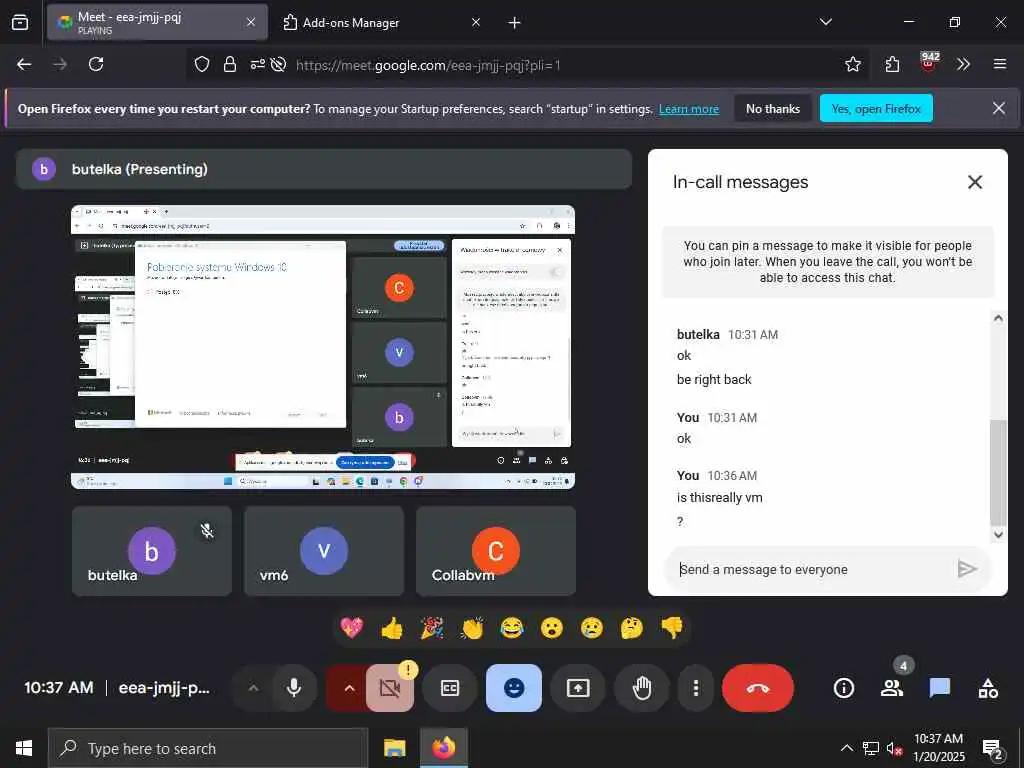Click Yes, open Firefox button
This screenshot has width=1024, height=768.
(876, 108)
